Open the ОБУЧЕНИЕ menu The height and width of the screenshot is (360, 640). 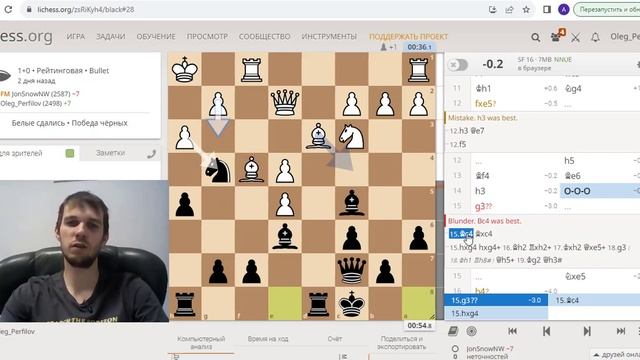(156, 36)
